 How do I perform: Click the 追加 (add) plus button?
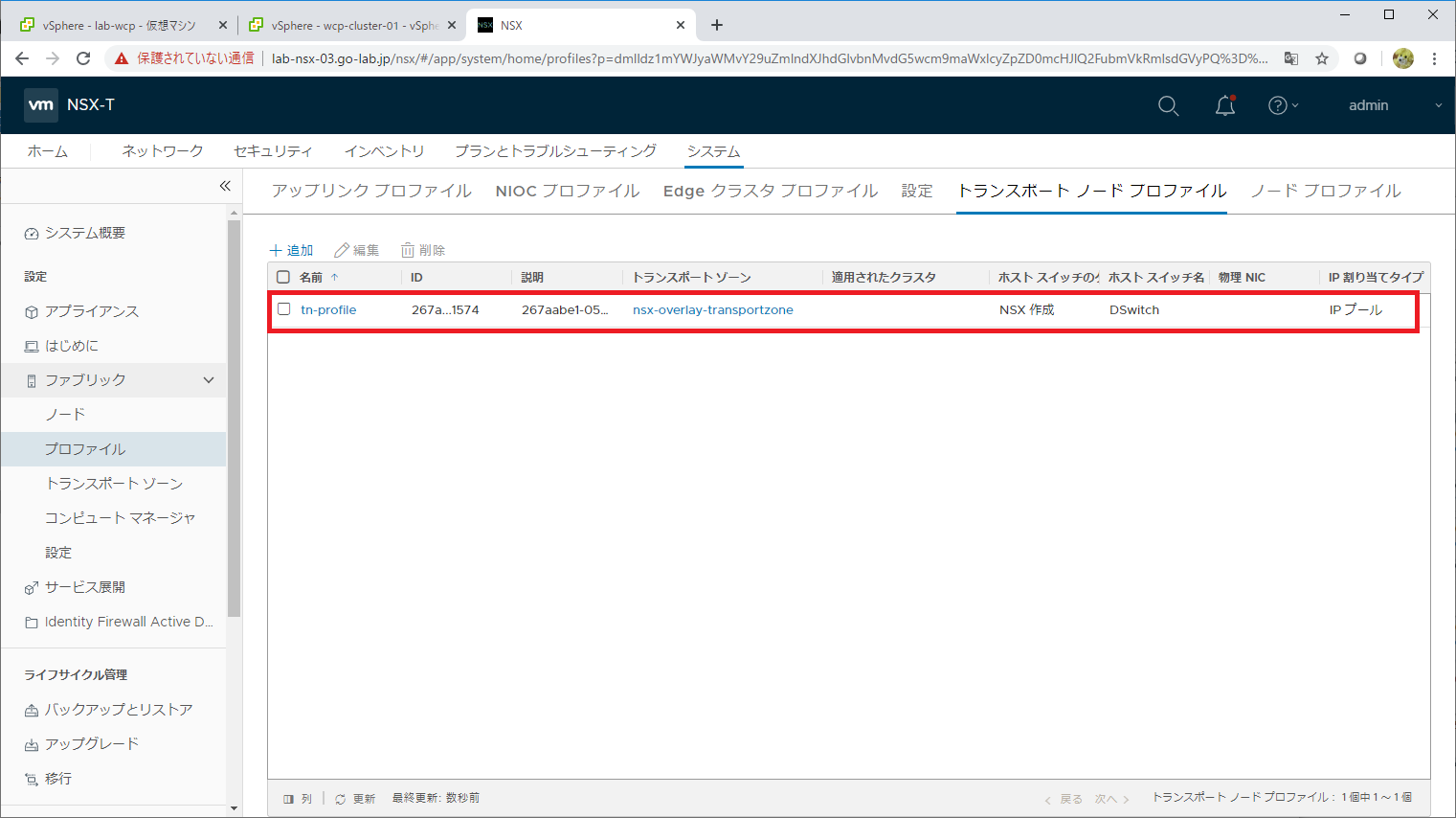pyautogui.click(x=291, y=250)
